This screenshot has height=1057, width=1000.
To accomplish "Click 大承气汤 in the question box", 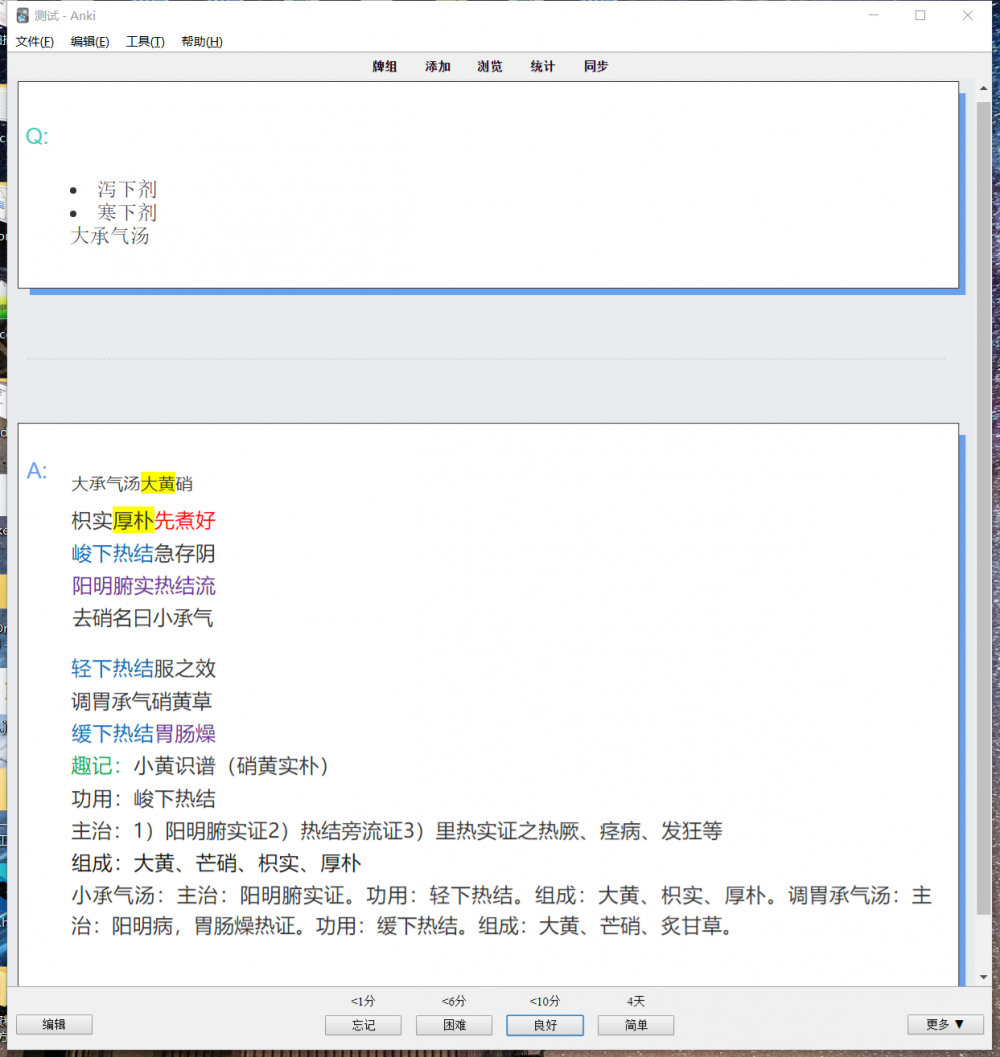I will point(110,236).
